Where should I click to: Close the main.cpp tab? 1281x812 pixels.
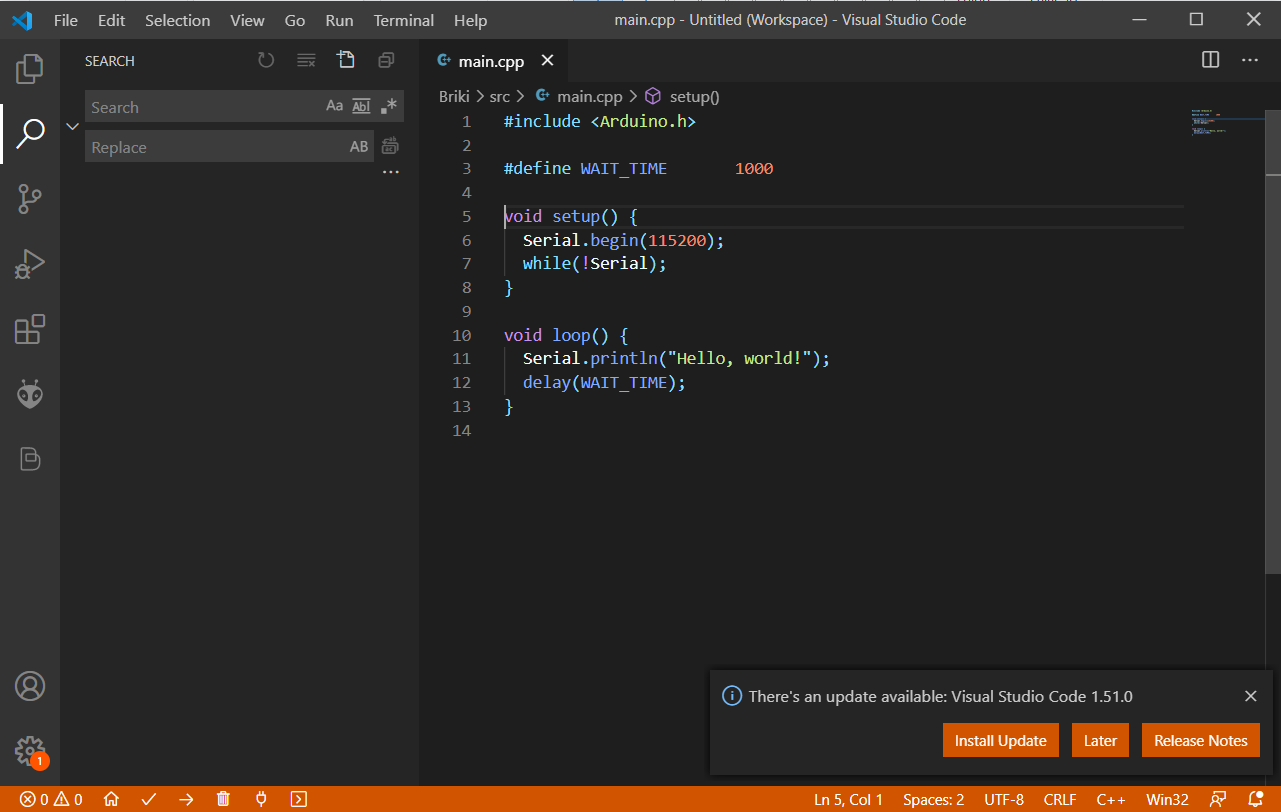(547, 61)
